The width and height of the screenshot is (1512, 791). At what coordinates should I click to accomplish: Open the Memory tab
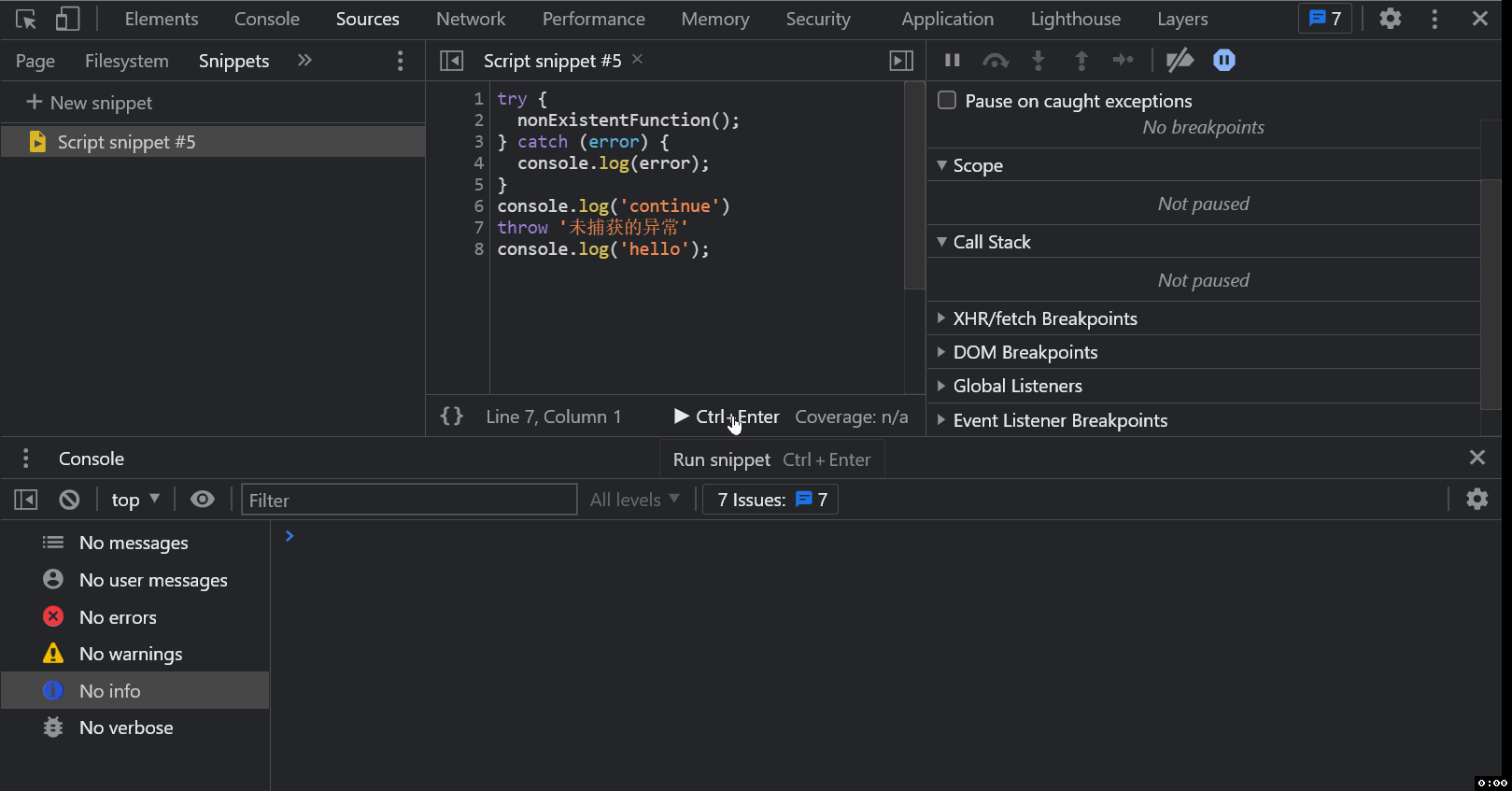tap(715, 19)
